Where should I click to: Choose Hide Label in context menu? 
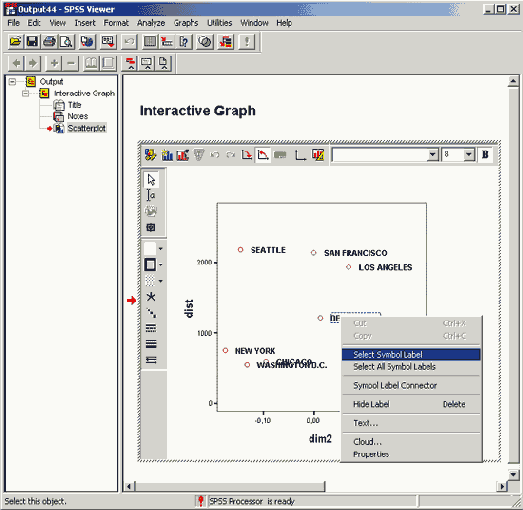pos(411,404)
